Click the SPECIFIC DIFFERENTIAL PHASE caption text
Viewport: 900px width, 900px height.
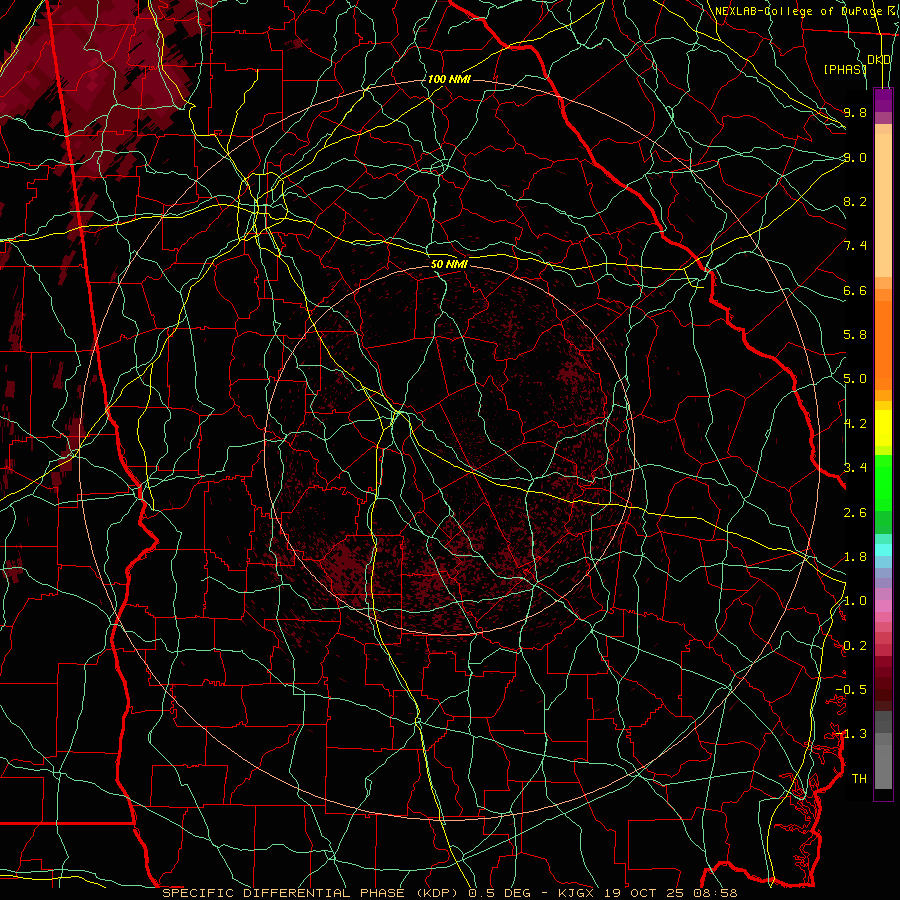tap(284, 893)
